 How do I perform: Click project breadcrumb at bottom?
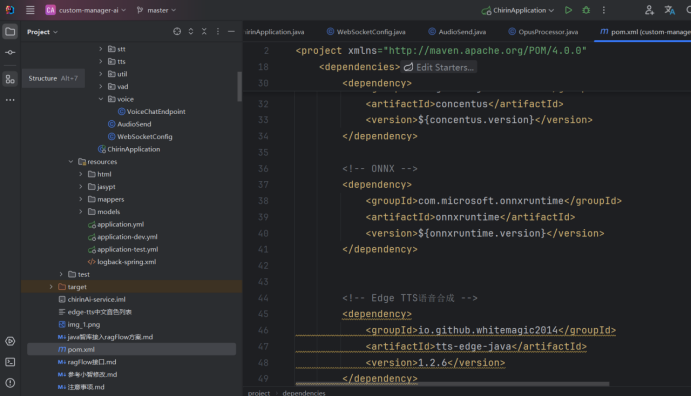point(259,392)
